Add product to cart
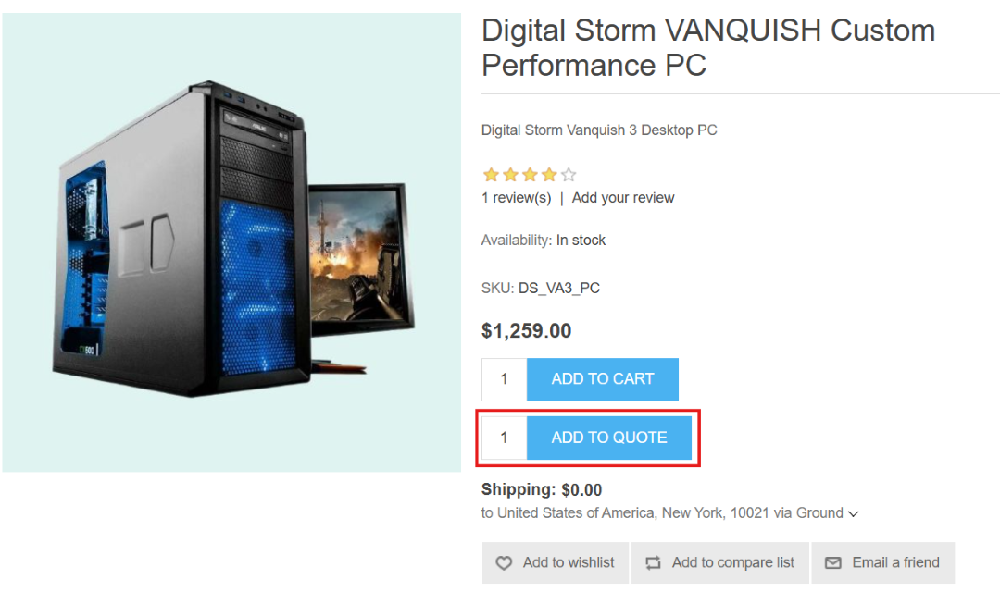This screenshot has width=1000, height=592. [x=603, y=380]
